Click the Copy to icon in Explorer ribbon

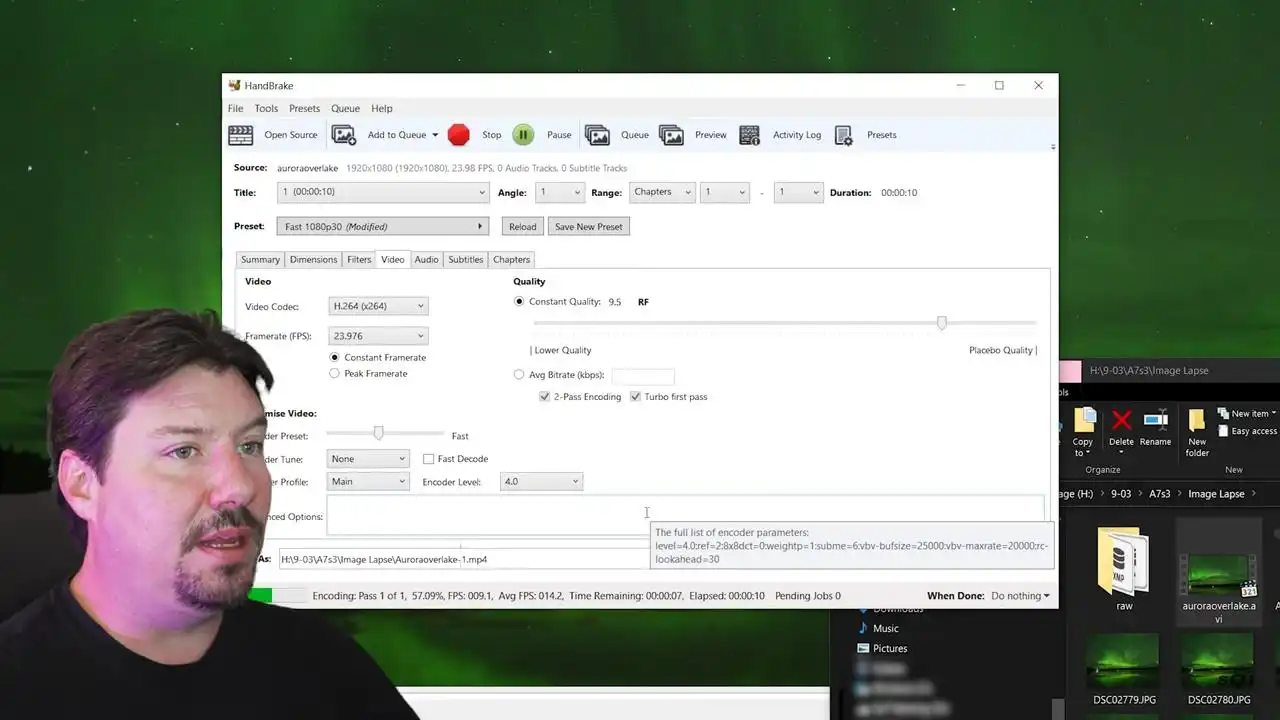pyautogui.click(x=1084, y=421)
